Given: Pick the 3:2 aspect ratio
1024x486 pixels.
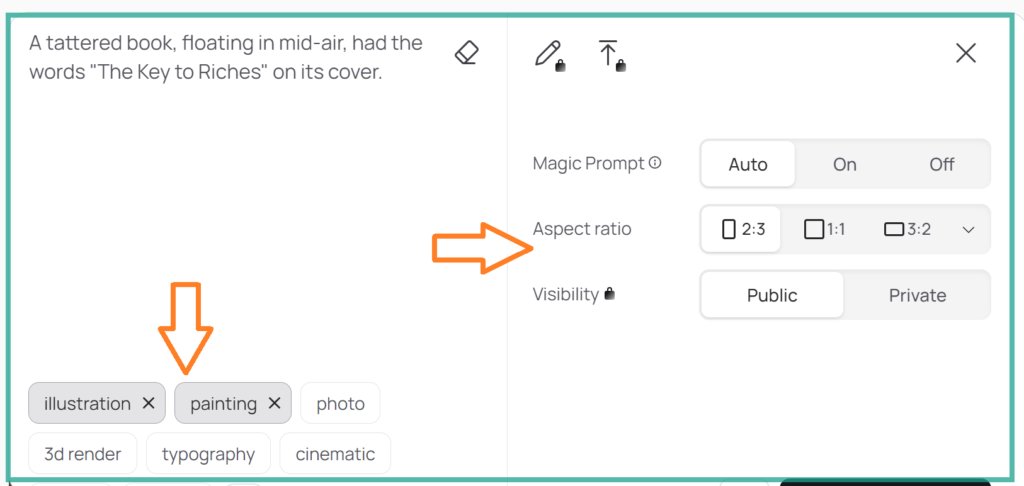Looking at the screenshot, I should point(907,229).
